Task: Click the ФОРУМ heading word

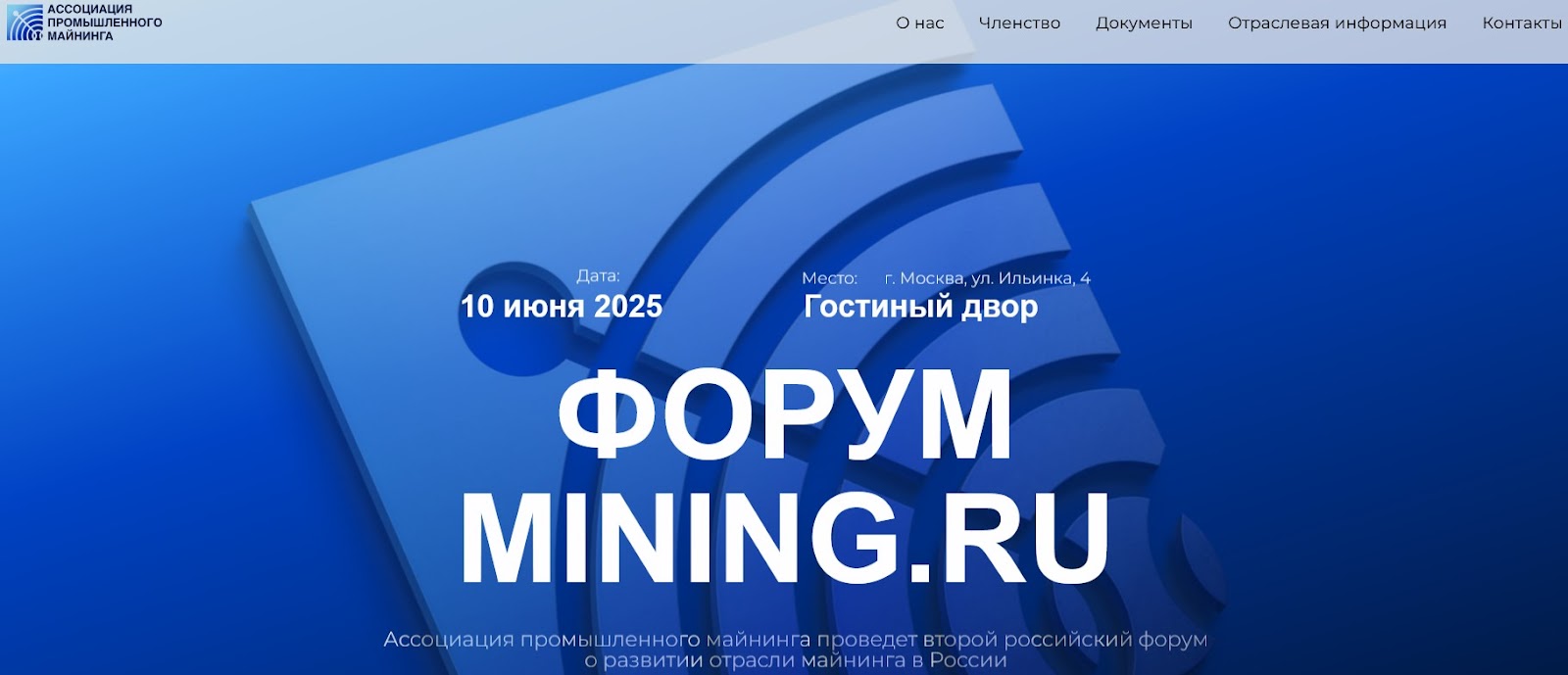Action: pos(785,415)
